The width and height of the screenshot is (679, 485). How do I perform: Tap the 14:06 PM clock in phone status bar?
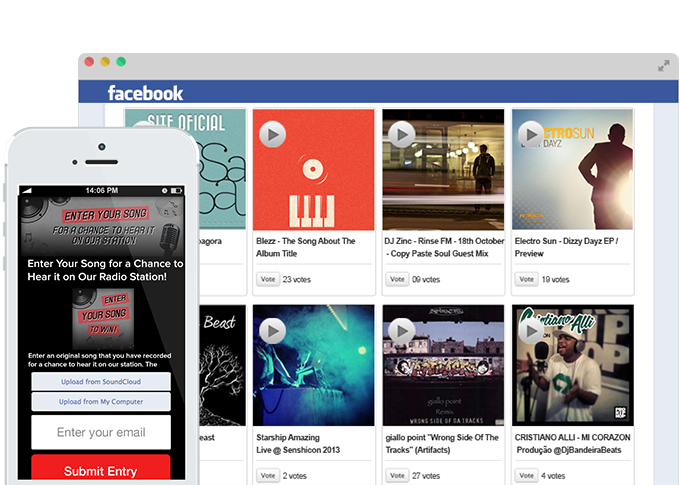(102, 191)
